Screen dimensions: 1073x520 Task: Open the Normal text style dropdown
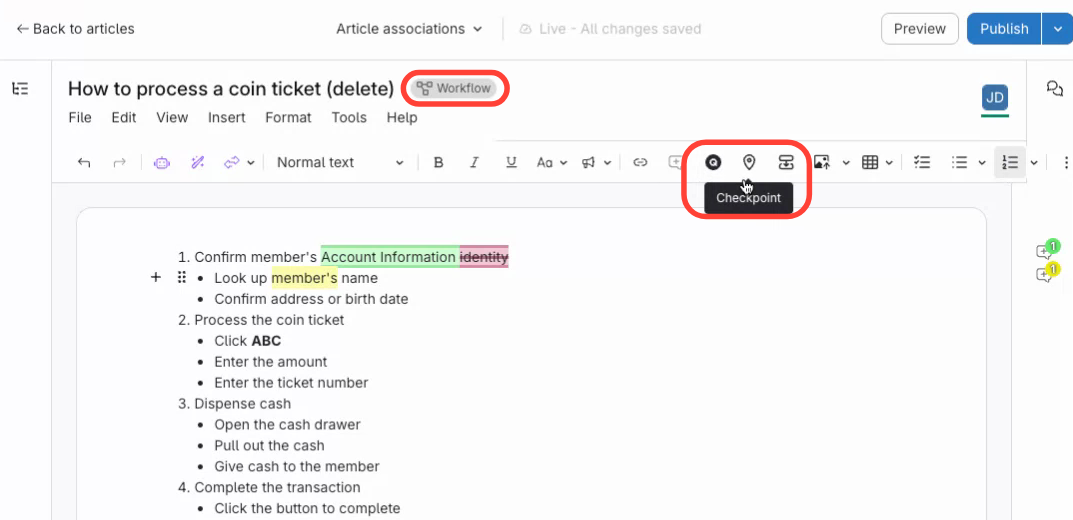[340, 162]
